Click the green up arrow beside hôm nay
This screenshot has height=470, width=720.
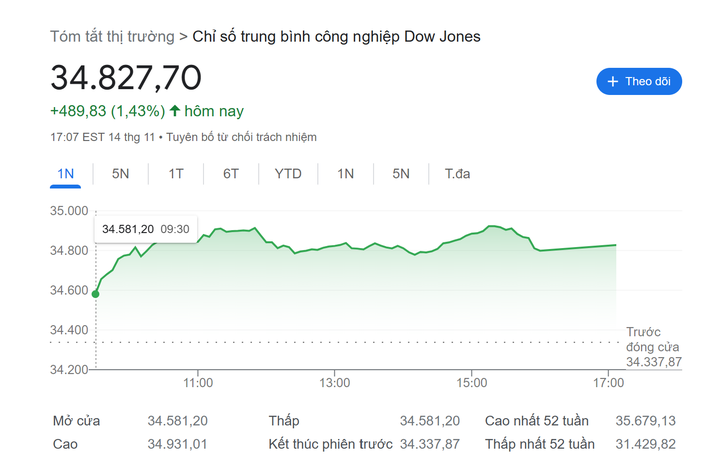(175, 111)
